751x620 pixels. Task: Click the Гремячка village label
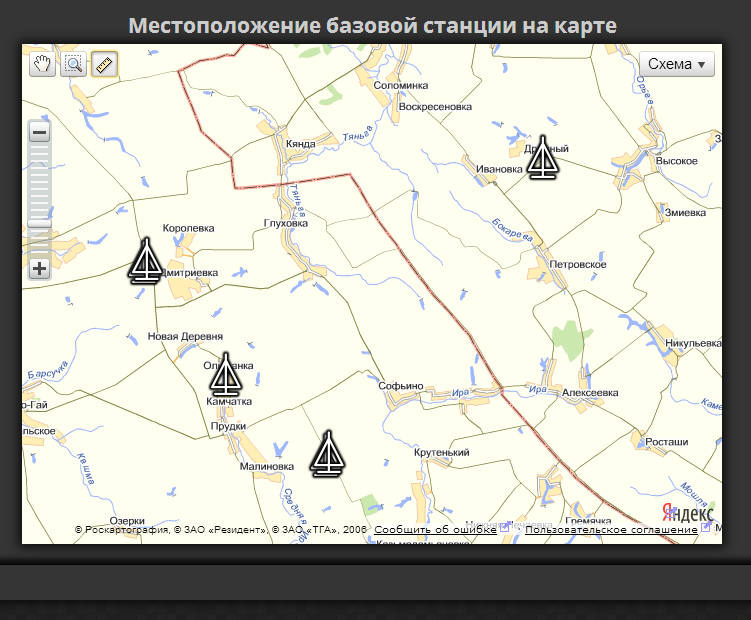click(588, 520)
